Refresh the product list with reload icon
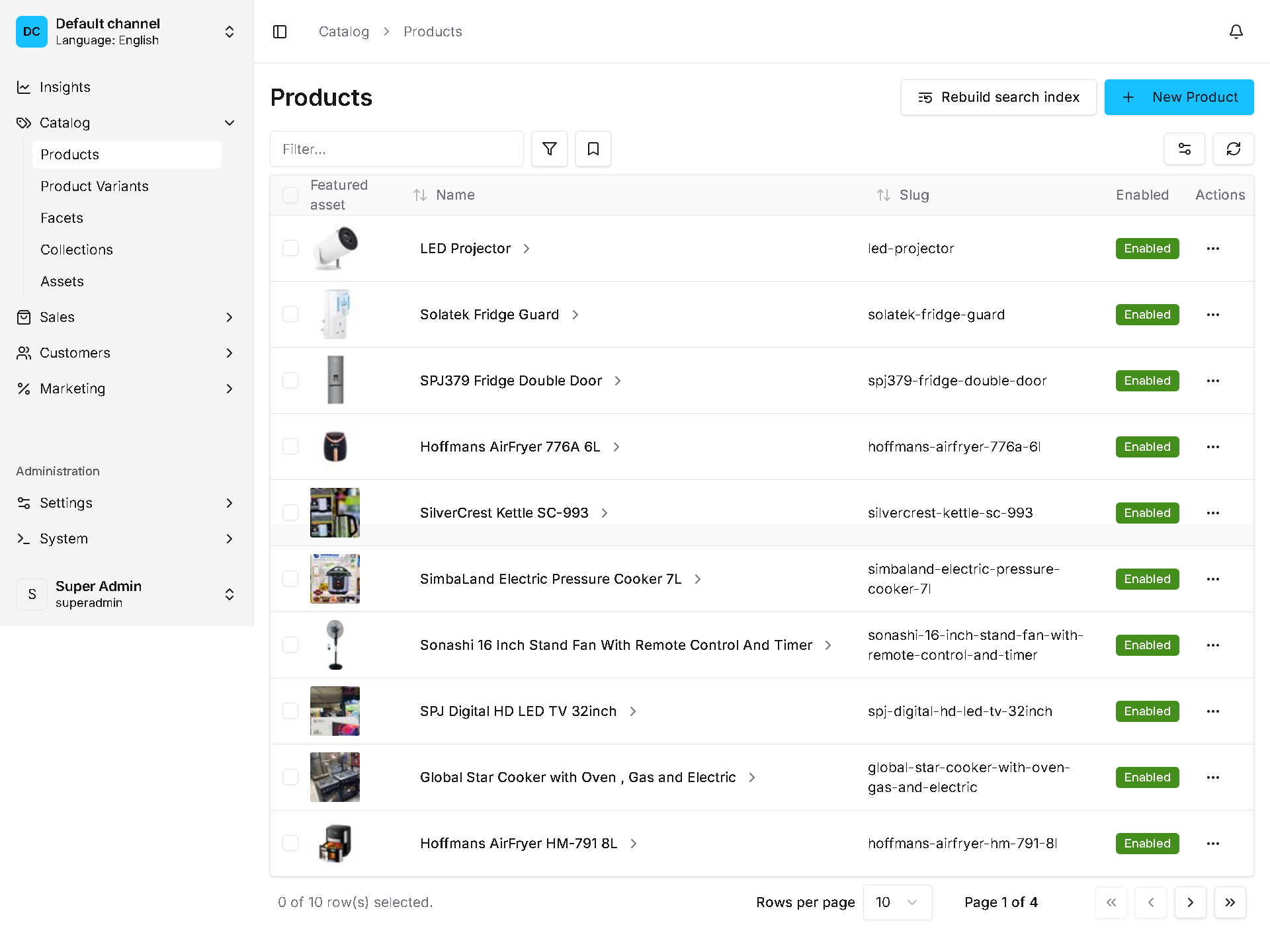This screenshot has height=952, width=1270. [1233, 149]
